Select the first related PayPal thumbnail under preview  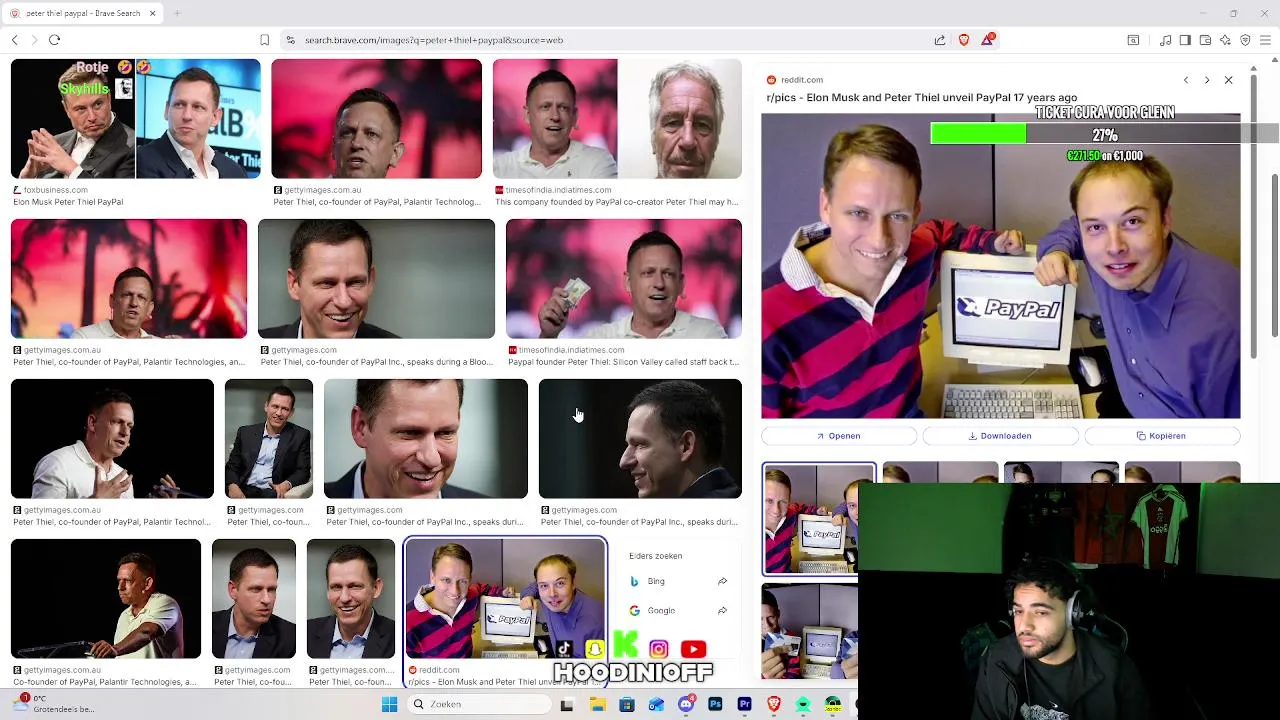[x=818, y=519]
